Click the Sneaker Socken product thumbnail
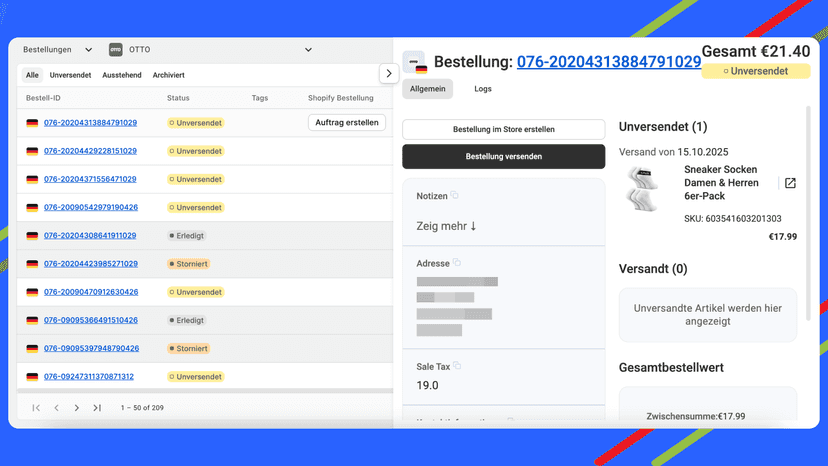The width and height of the screenshot is (828, 466). click(x=643, y=189)
